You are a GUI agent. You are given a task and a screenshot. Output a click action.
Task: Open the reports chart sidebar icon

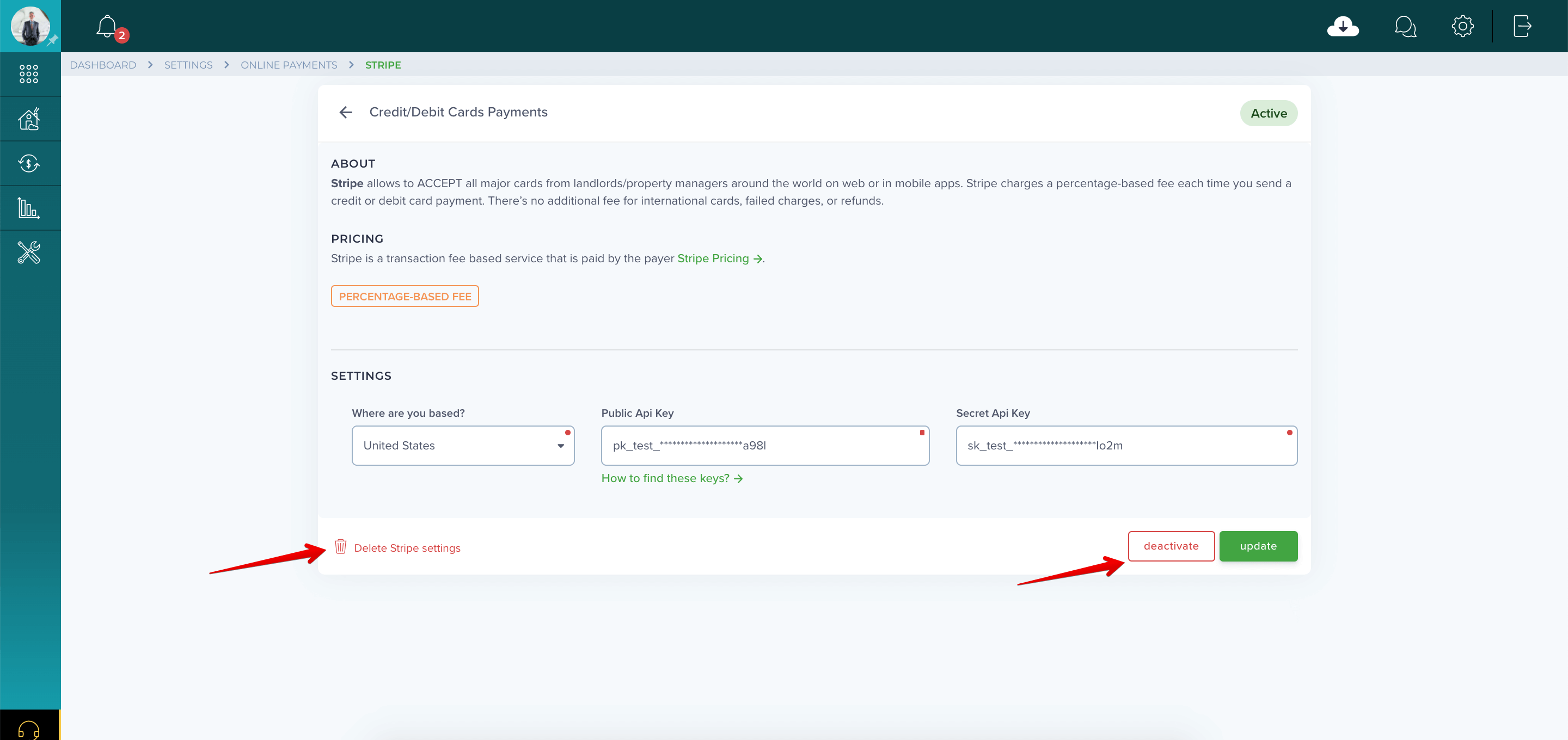coord(29,208)
